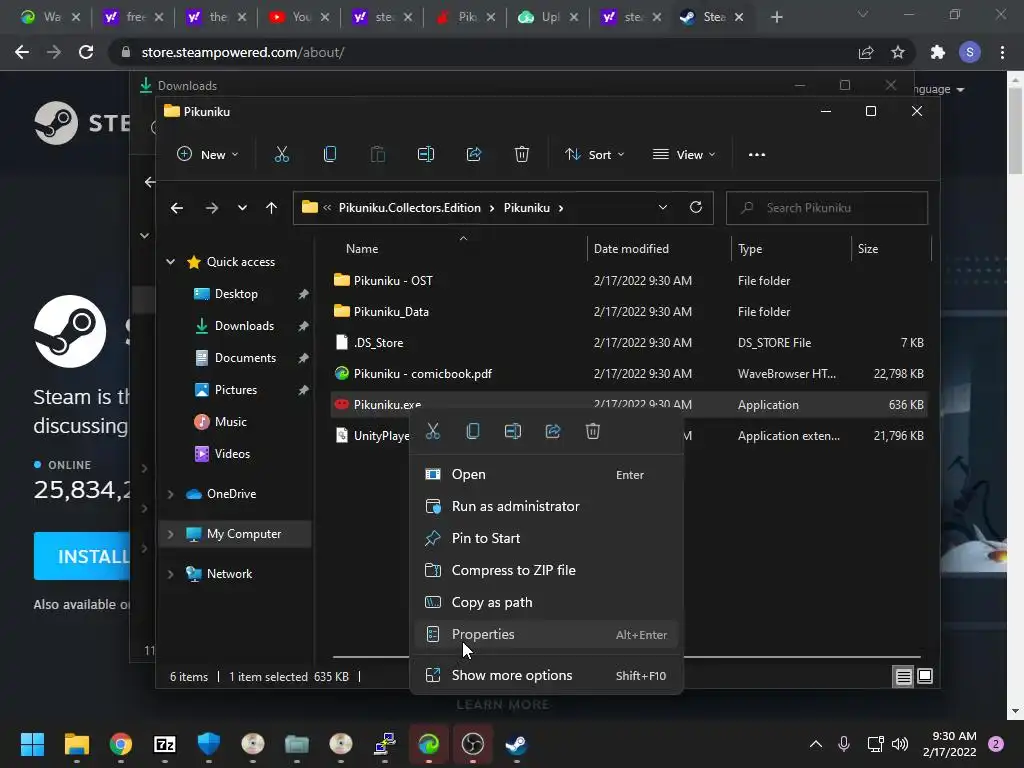This screenshot has width=1024, height=768.
Task: Click the Steam page vertical scrollbar
Action: tap(1015, 131)
